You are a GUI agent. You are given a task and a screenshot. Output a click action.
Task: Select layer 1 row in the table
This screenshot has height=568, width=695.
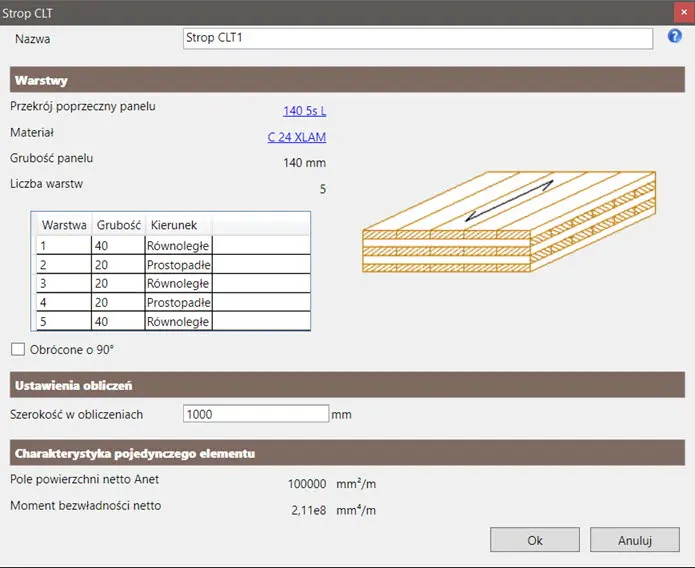[63, 245]
